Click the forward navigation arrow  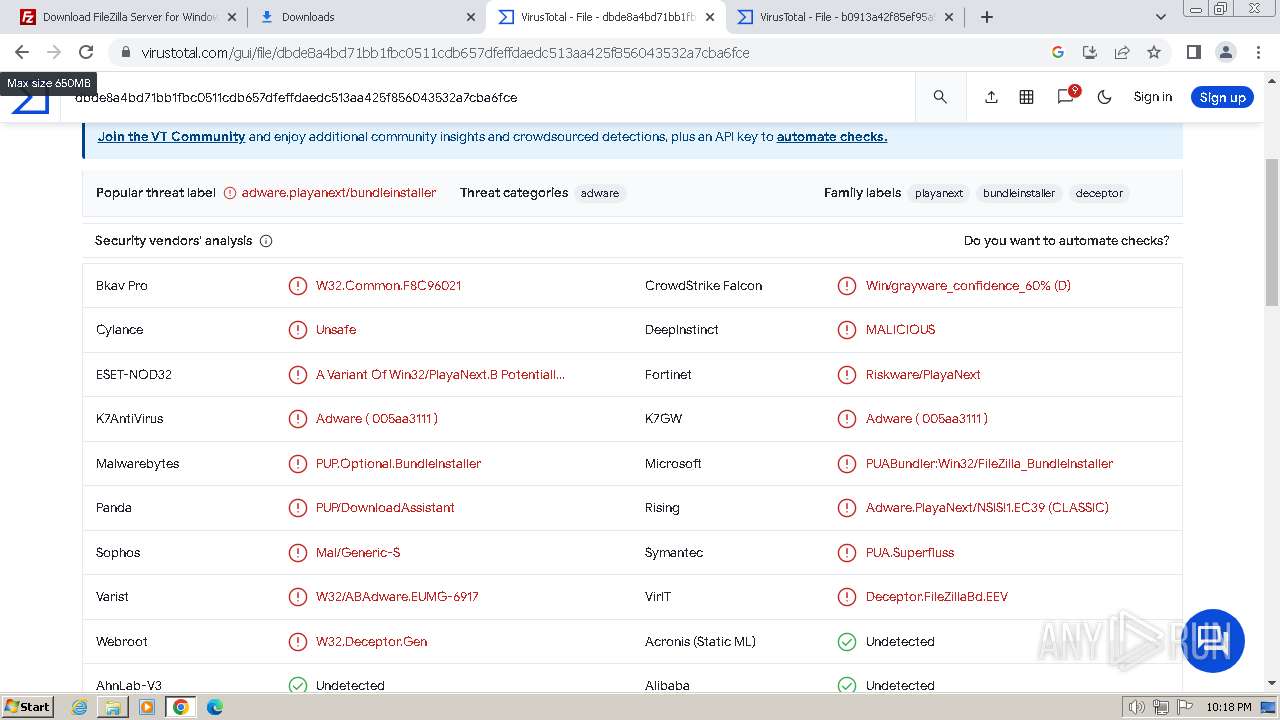point(54,52)
